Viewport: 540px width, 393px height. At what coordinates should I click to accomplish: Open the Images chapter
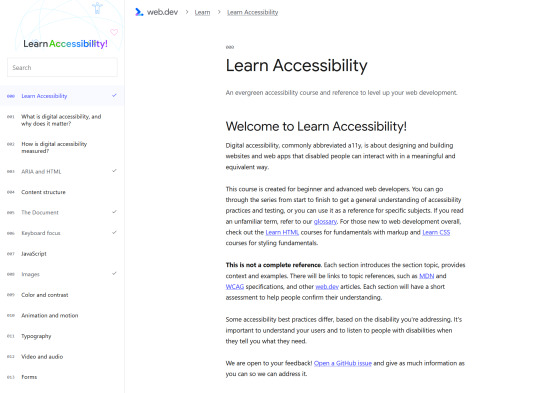pyautogui.click(x=62, y=274)
